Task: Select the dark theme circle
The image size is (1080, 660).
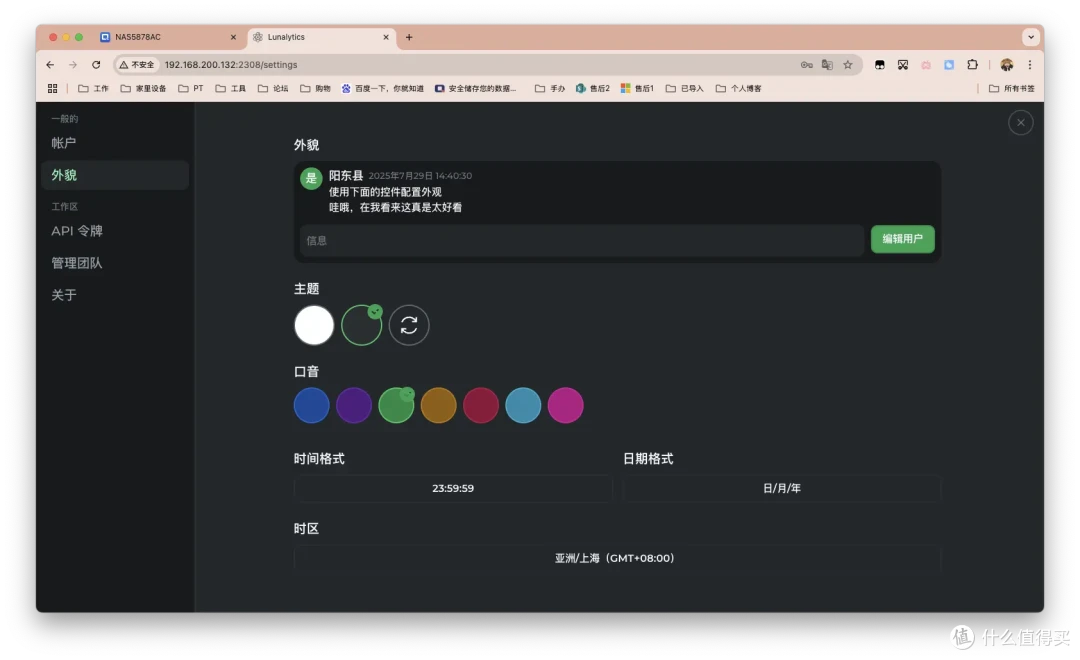Action: coord(362,325)
